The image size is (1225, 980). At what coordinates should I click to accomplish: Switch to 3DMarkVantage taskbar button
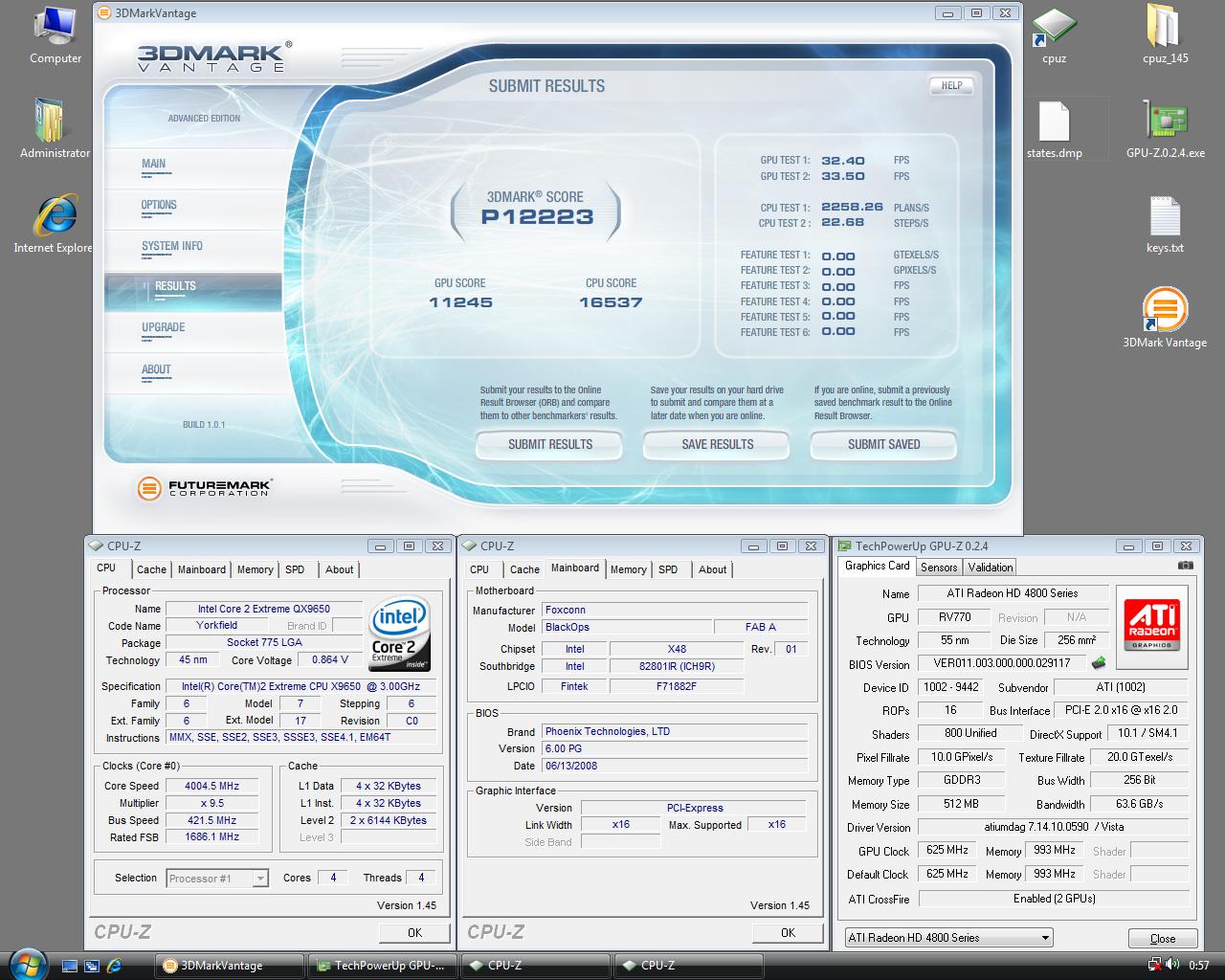click(x=231, y=966)
